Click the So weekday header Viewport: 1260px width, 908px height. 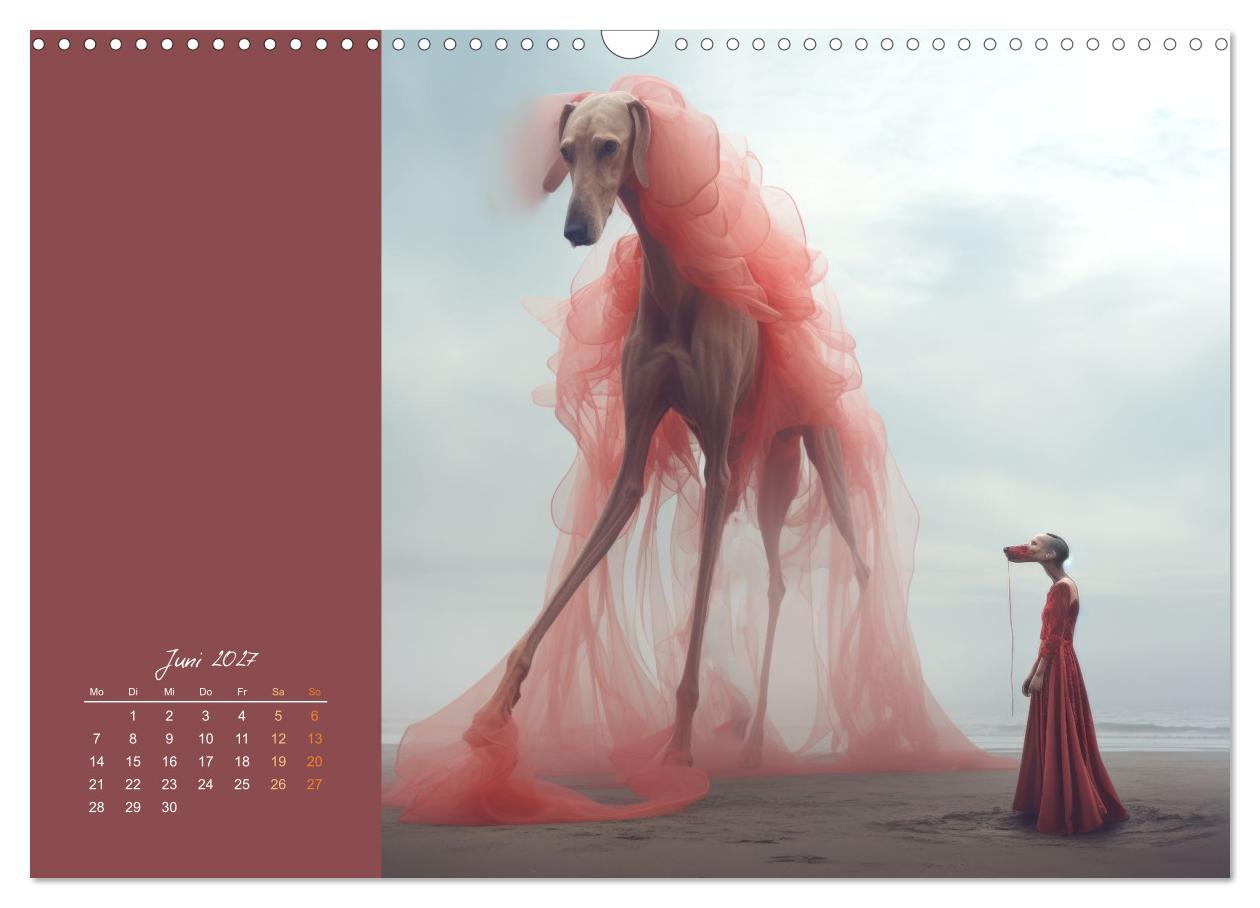click(x=314, y=692)
